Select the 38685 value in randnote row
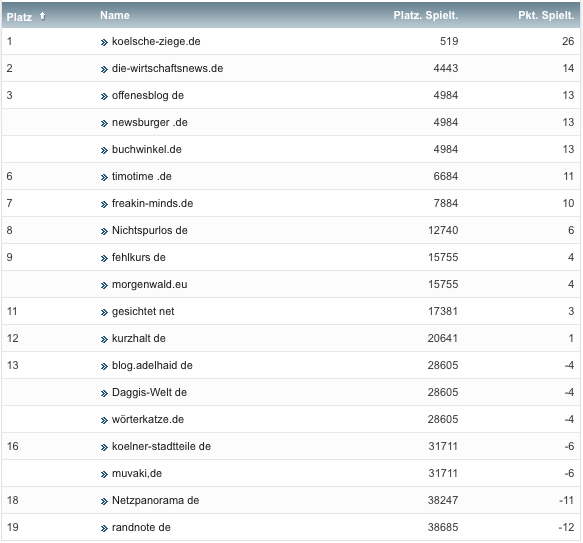The image size is (583, 543). pos(443,527)
